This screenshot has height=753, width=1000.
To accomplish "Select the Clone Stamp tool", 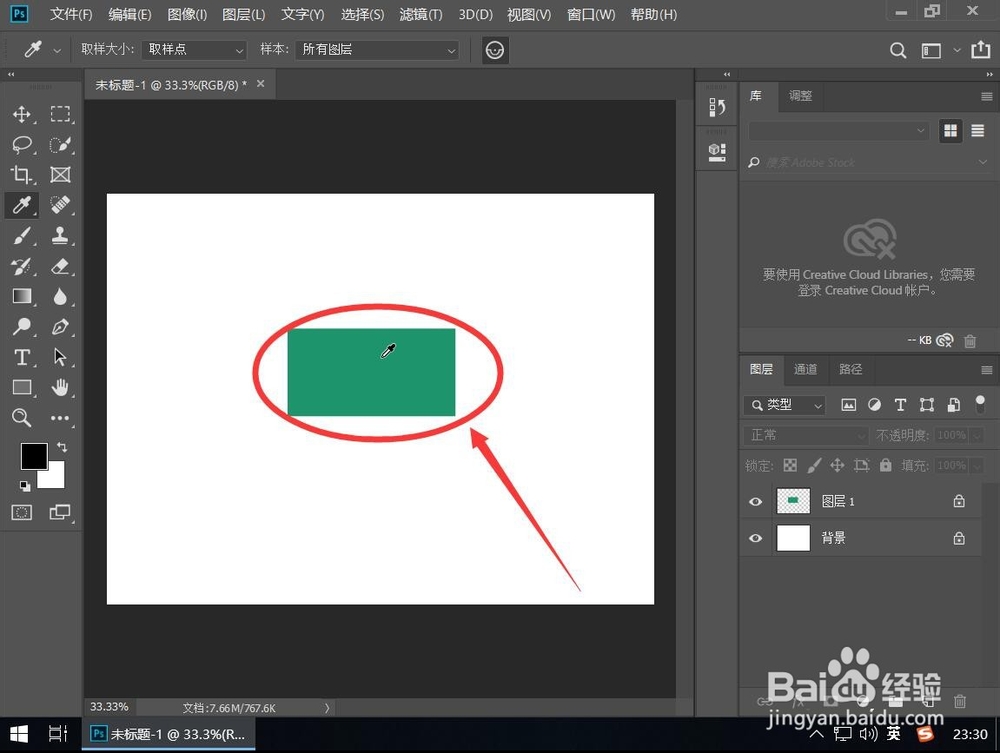I will [61, 235].
